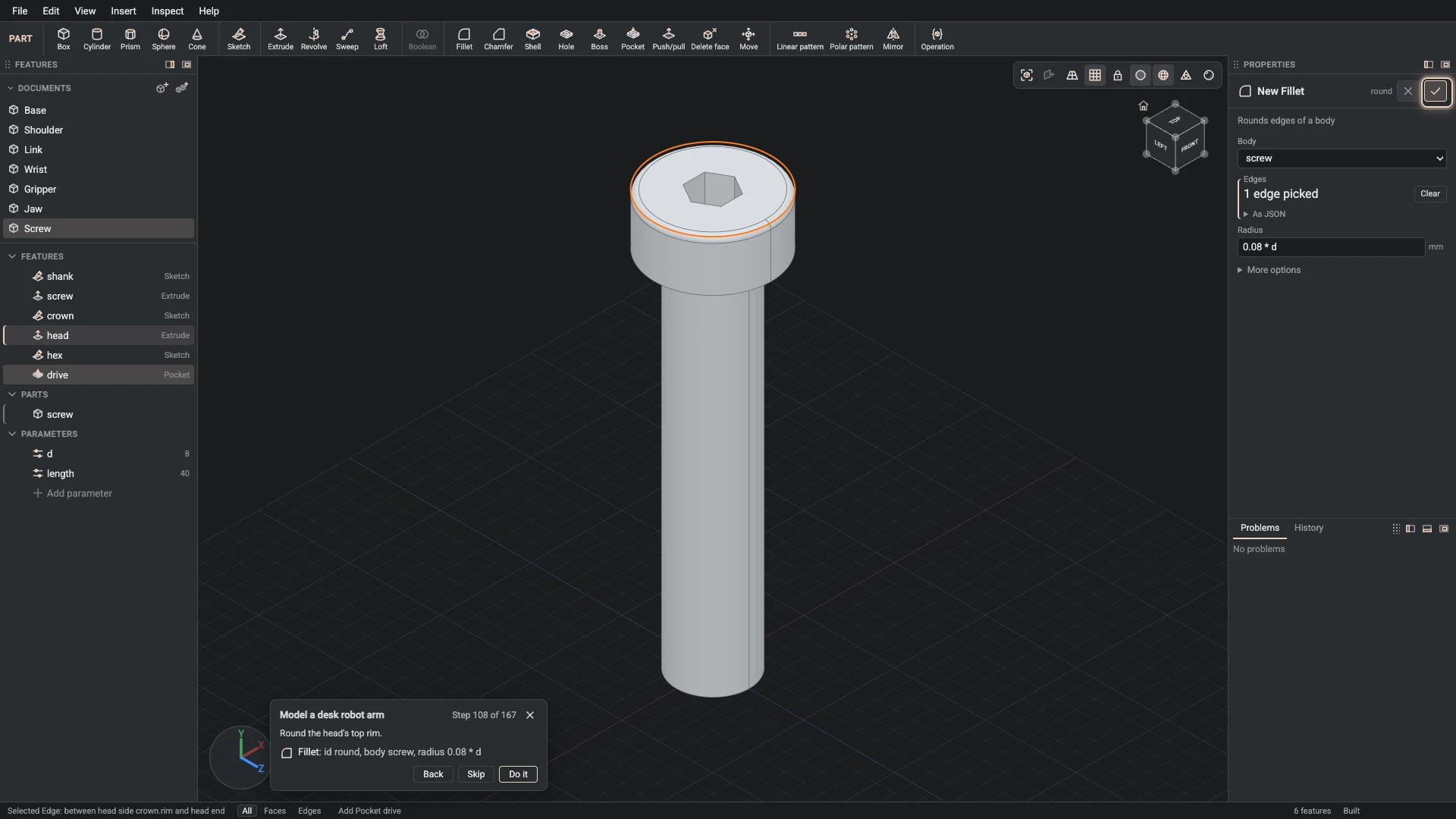1456x819 pixels.
Task: Select the Mirror tool
Action: coord(893,39)
